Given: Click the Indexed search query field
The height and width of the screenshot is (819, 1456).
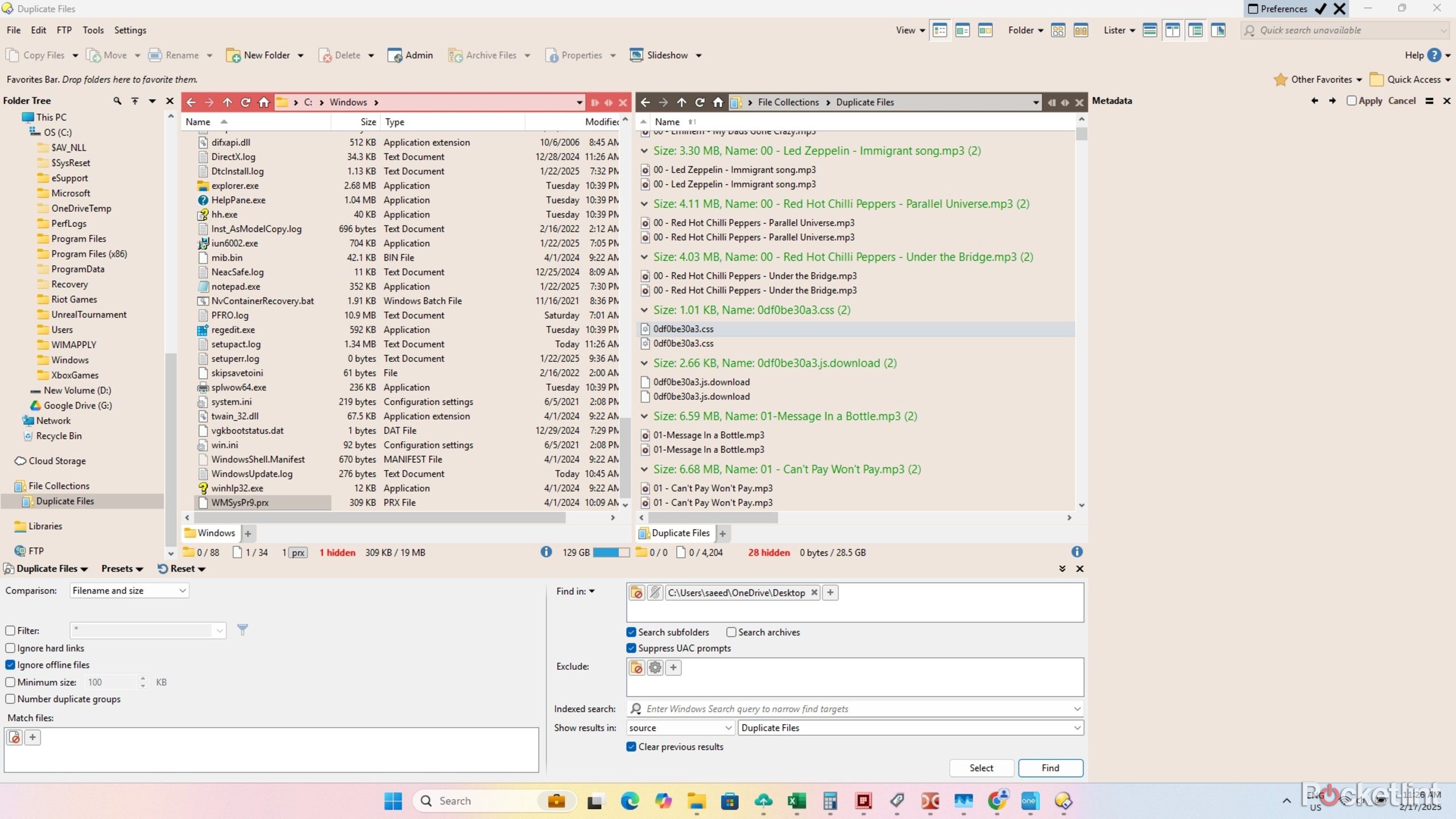Looking at the screenshot, I should [x=855, y=709].
